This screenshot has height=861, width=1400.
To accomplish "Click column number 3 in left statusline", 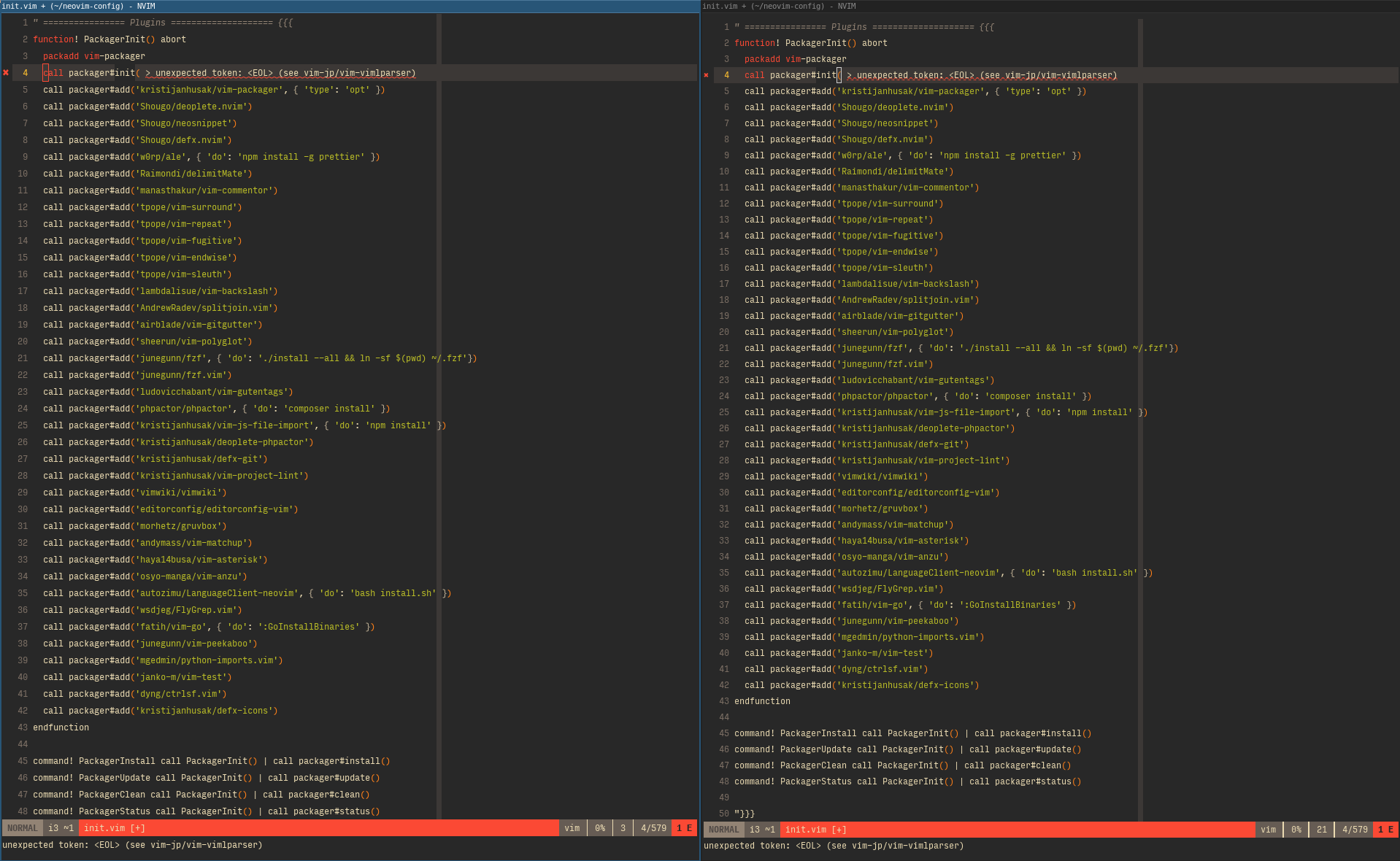I will click(623, 828).
